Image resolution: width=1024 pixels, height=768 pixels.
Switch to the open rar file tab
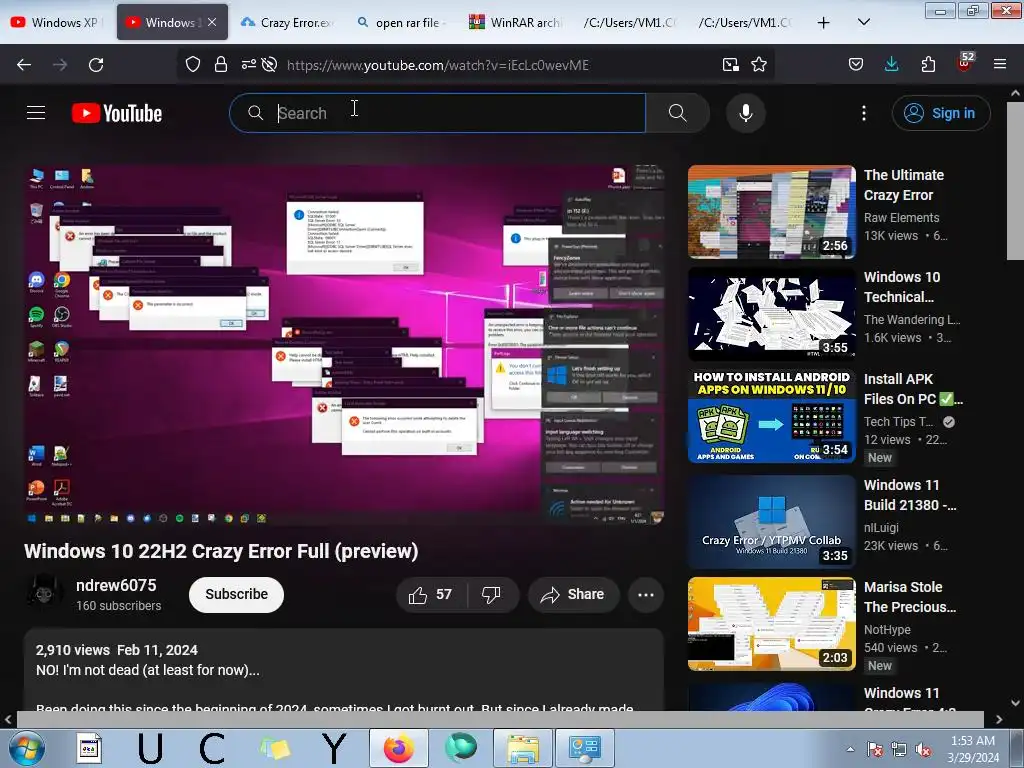click(x=400, y=22)
